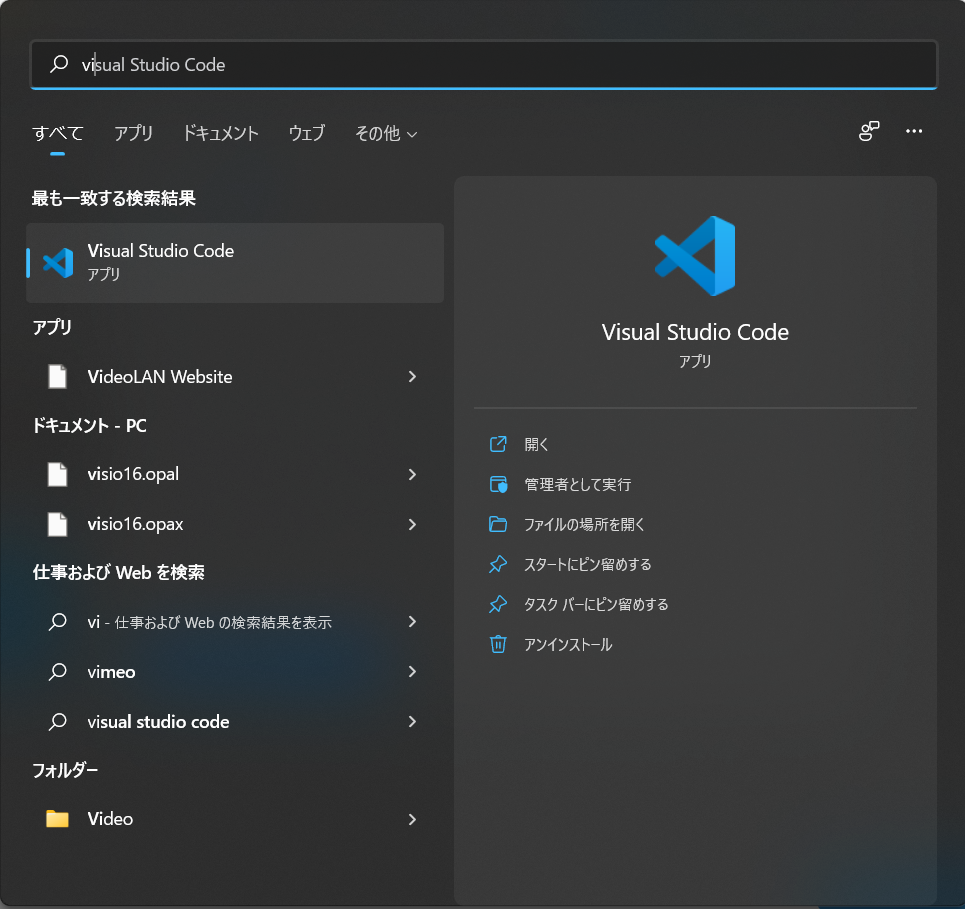This screenshot has width=965, height=909.
Task: Expand the visual studio code suggestion chevron
Action: [x=412, y=721]
